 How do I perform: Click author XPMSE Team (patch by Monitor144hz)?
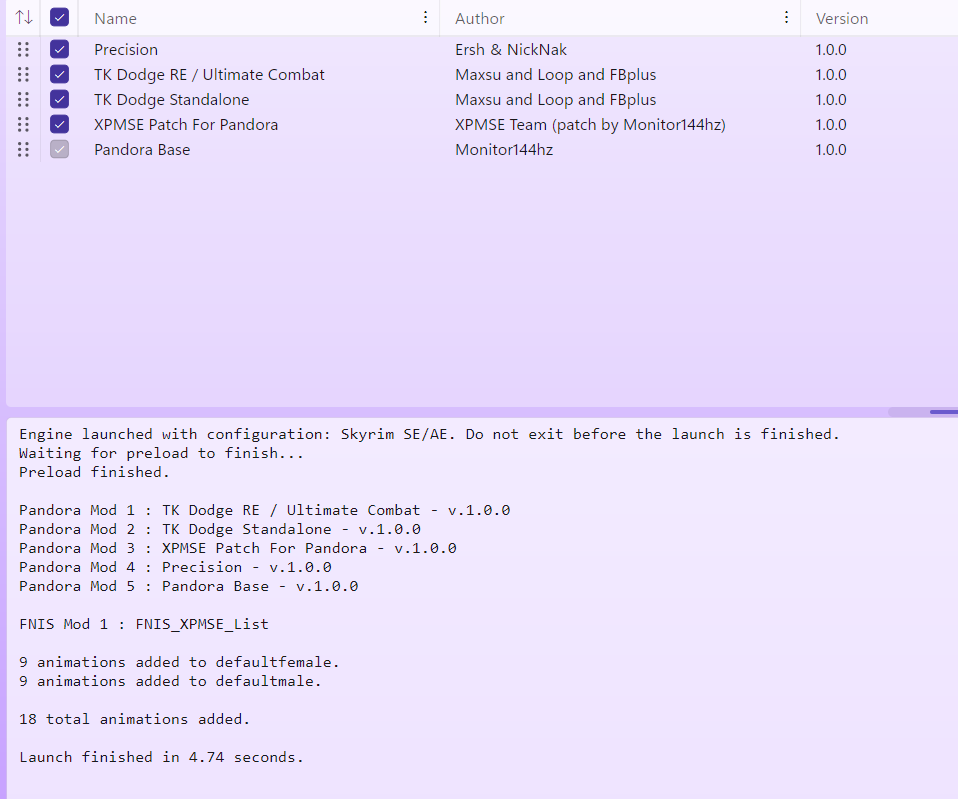(x=590, y=125)
